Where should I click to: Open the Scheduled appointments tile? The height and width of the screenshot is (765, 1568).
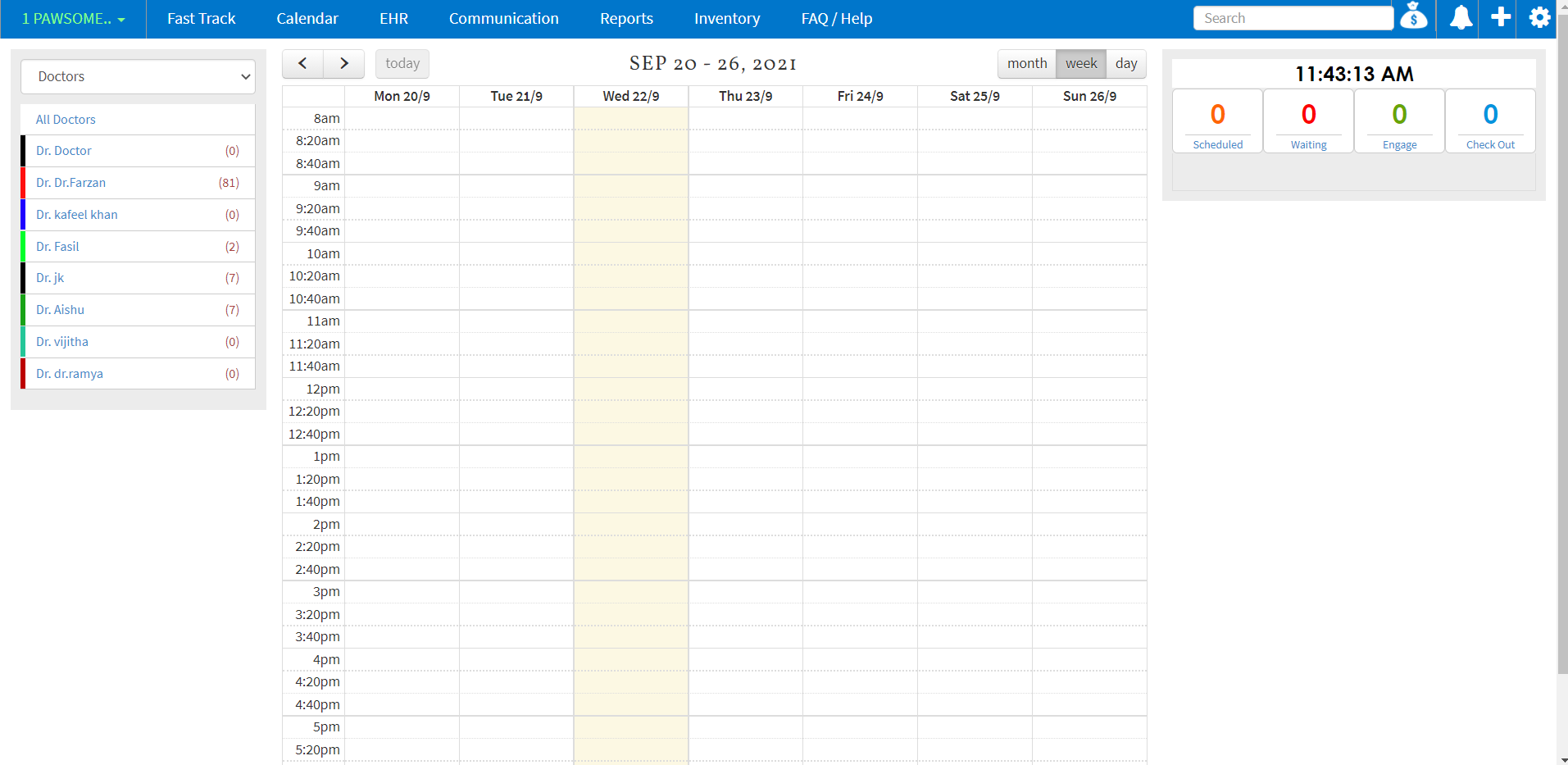[1217, 121]
